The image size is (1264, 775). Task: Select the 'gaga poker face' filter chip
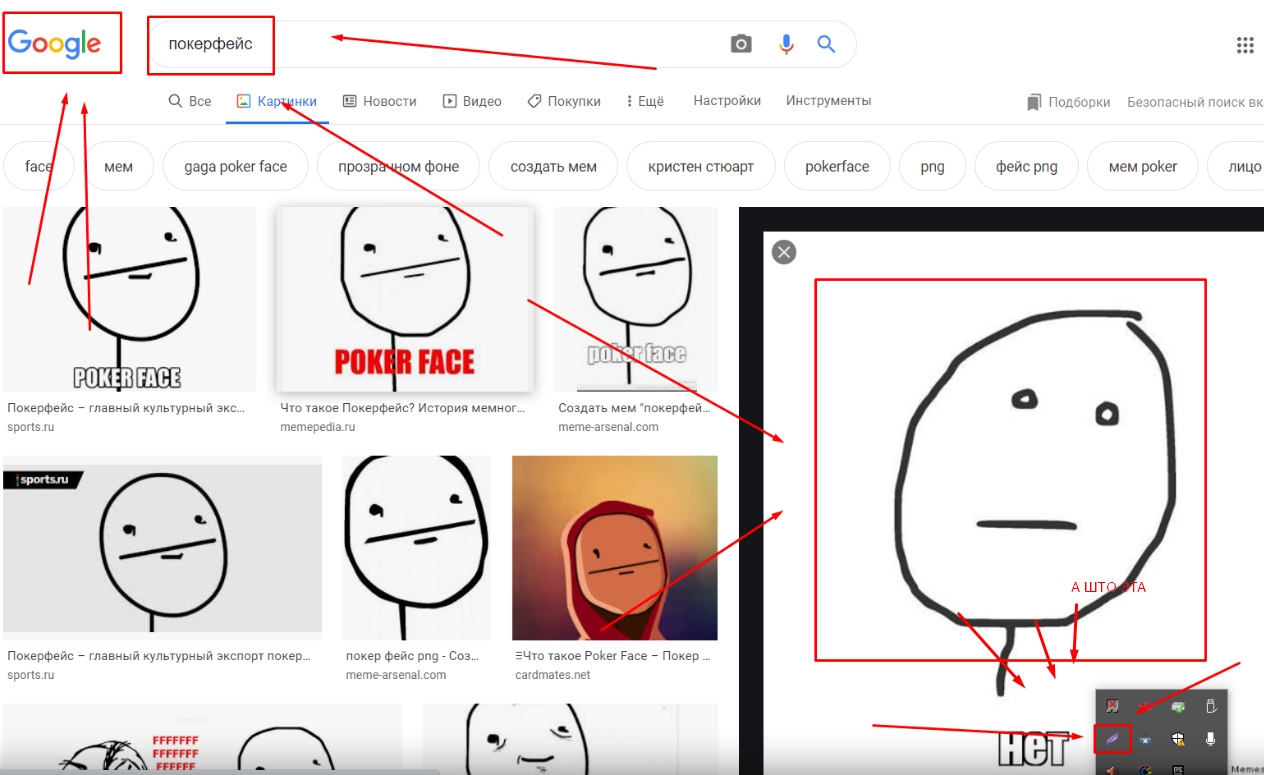(x=235, y=167)
